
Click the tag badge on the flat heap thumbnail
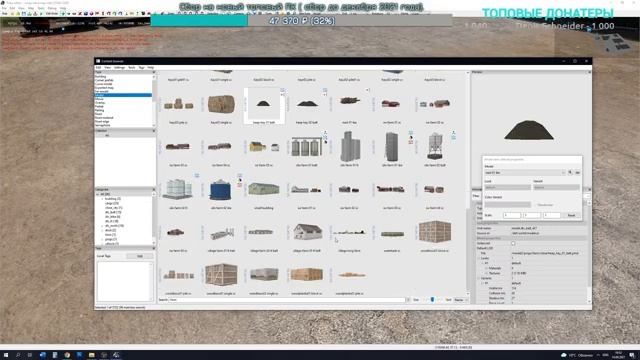tap(325, 91)
